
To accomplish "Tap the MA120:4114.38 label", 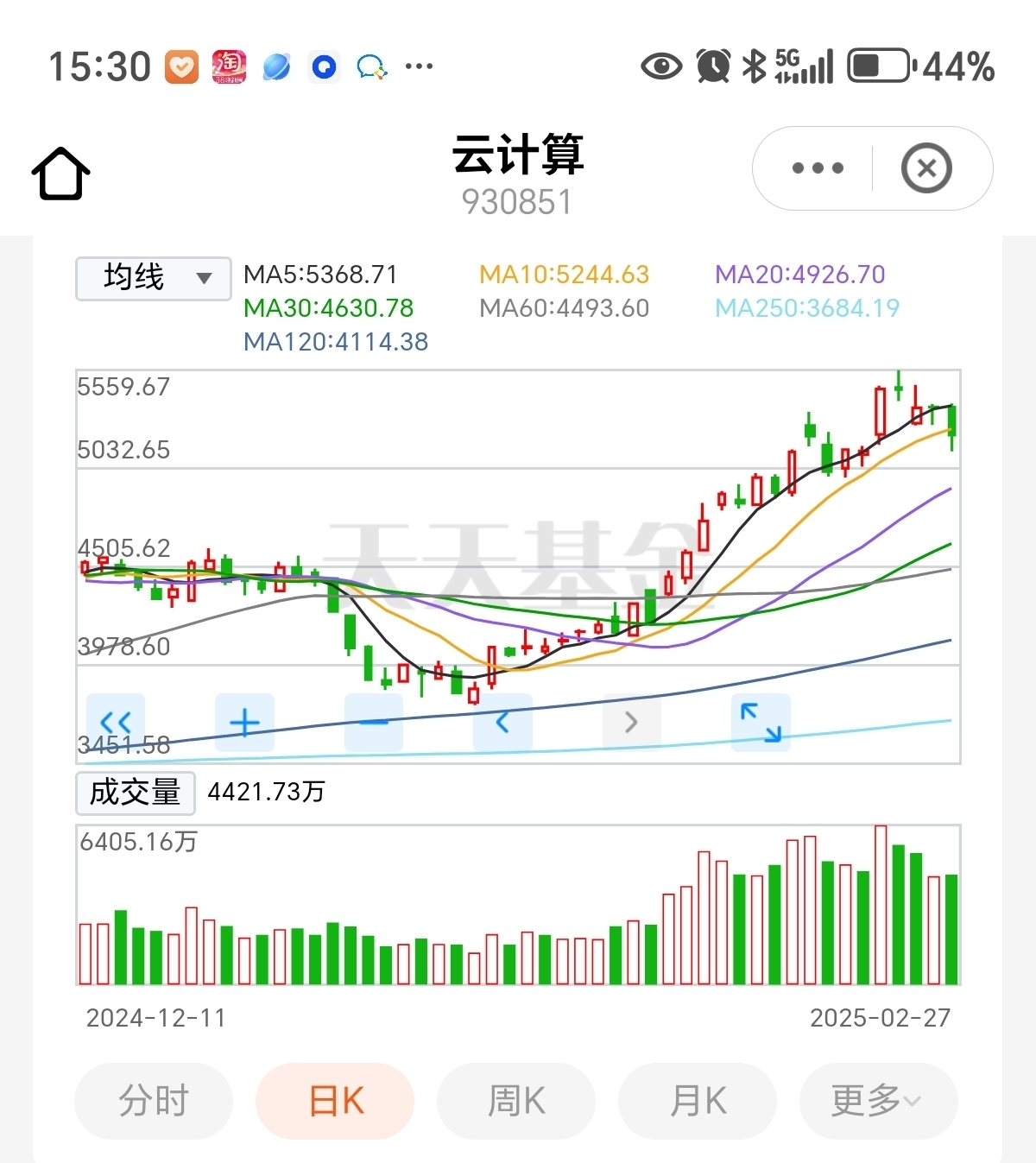I will 336,342.
